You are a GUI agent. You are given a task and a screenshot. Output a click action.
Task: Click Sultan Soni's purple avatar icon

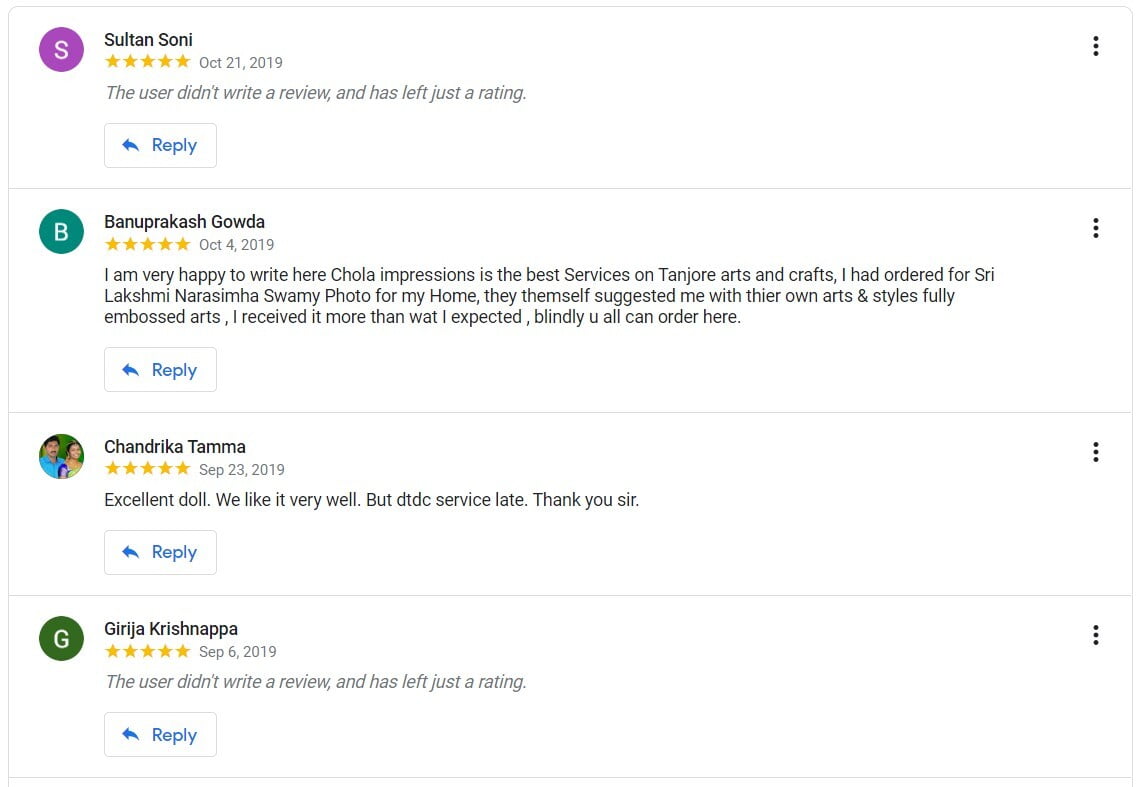[x=61, y=50]
